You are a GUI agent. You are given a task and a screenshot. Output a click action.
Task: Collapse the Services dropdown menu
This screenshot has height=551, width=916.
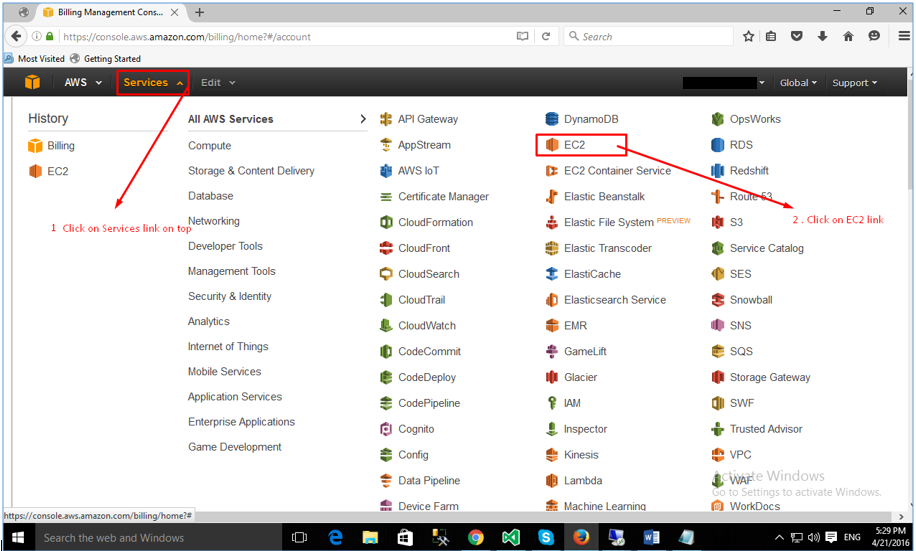coord(153,82)
